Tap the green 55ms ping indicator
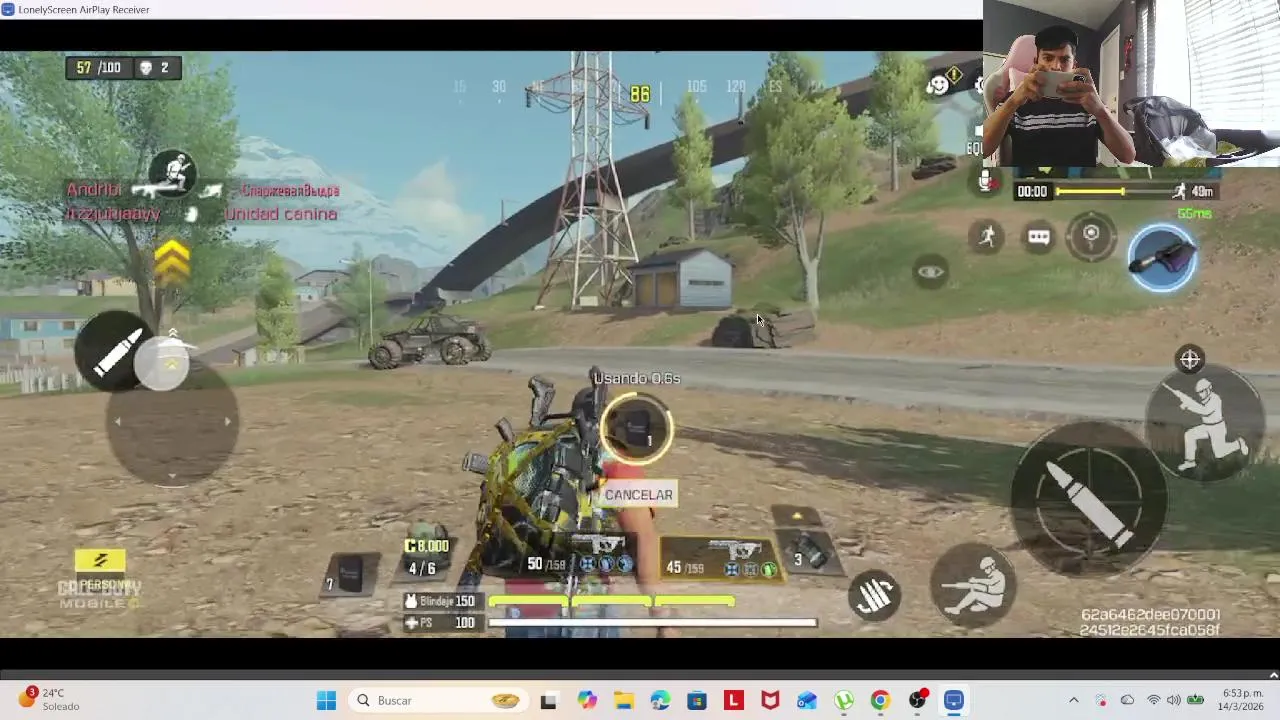This screenshot has height=720, width=1280. (x=1194, y=214)
